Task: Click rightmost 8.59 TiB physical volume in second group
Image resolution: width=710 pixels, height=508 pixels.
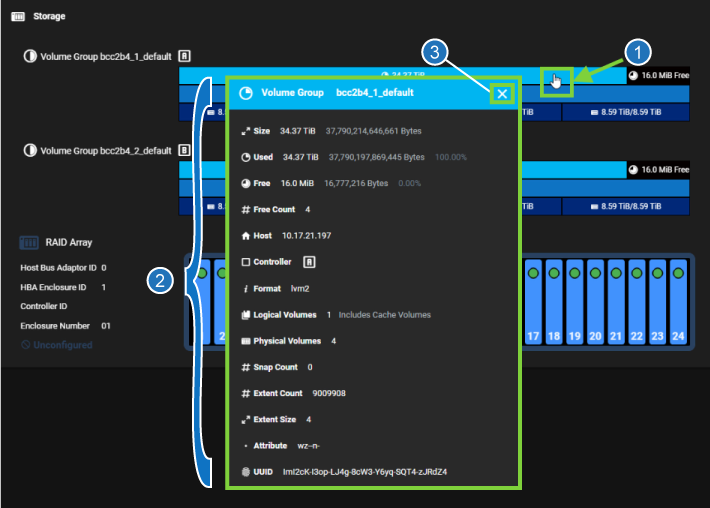Action: point(626,207)
